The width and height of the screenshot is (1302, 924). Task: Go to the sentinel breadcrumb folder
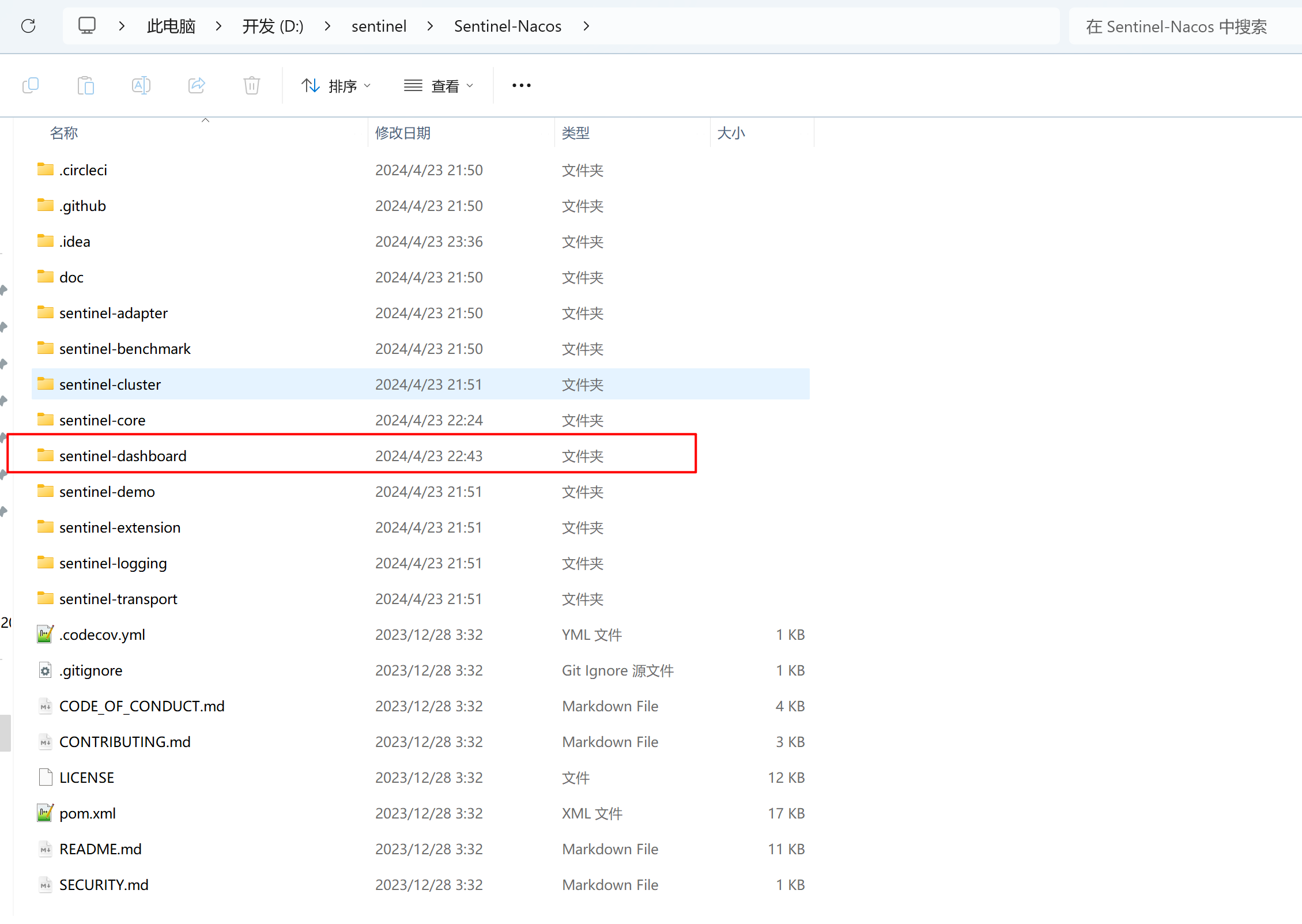tap(379, 26)
